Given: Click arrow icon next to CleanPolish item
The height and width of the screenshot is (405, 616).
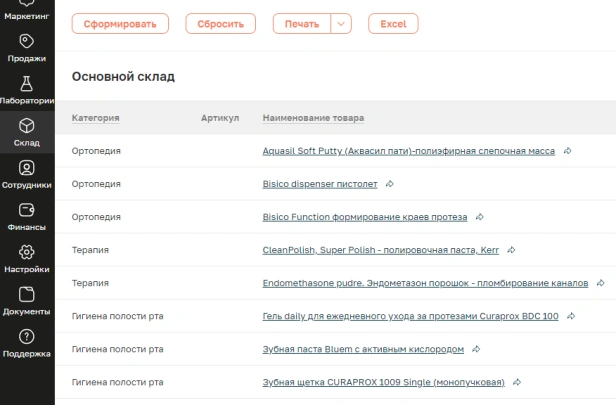Looking at the screenshot, I should pos(511,250).
